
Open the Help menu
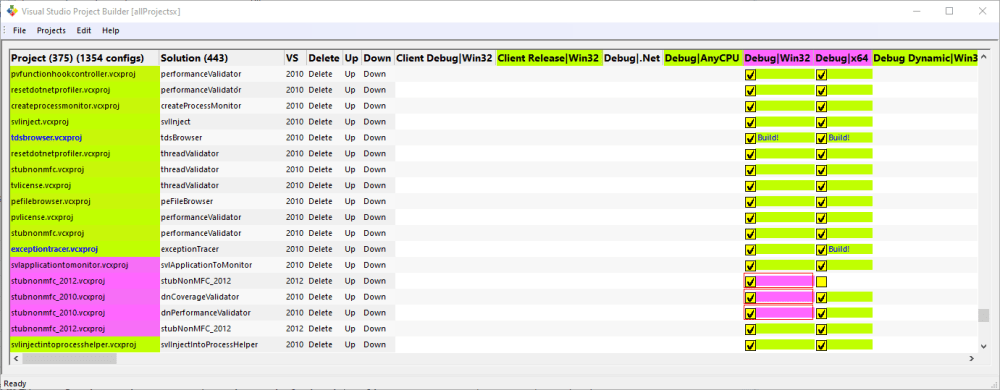(x=111, y=31)
